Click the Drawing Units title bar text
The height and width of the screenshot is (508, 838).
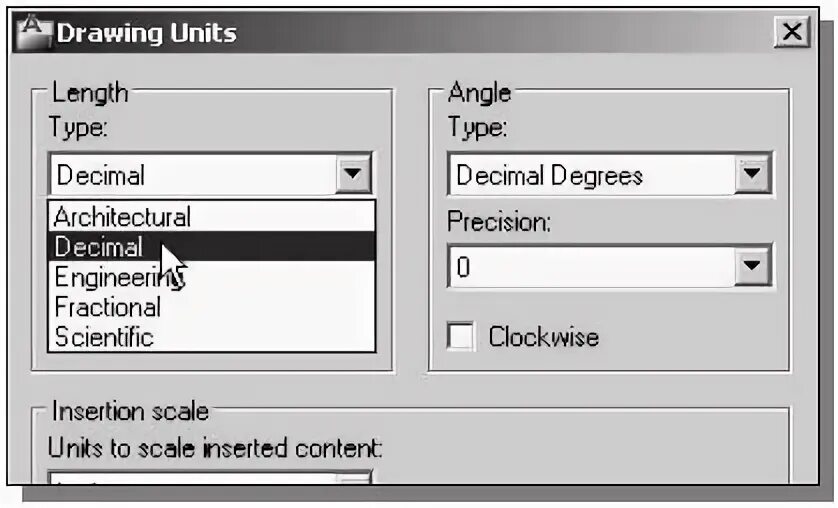pos(146,33)
